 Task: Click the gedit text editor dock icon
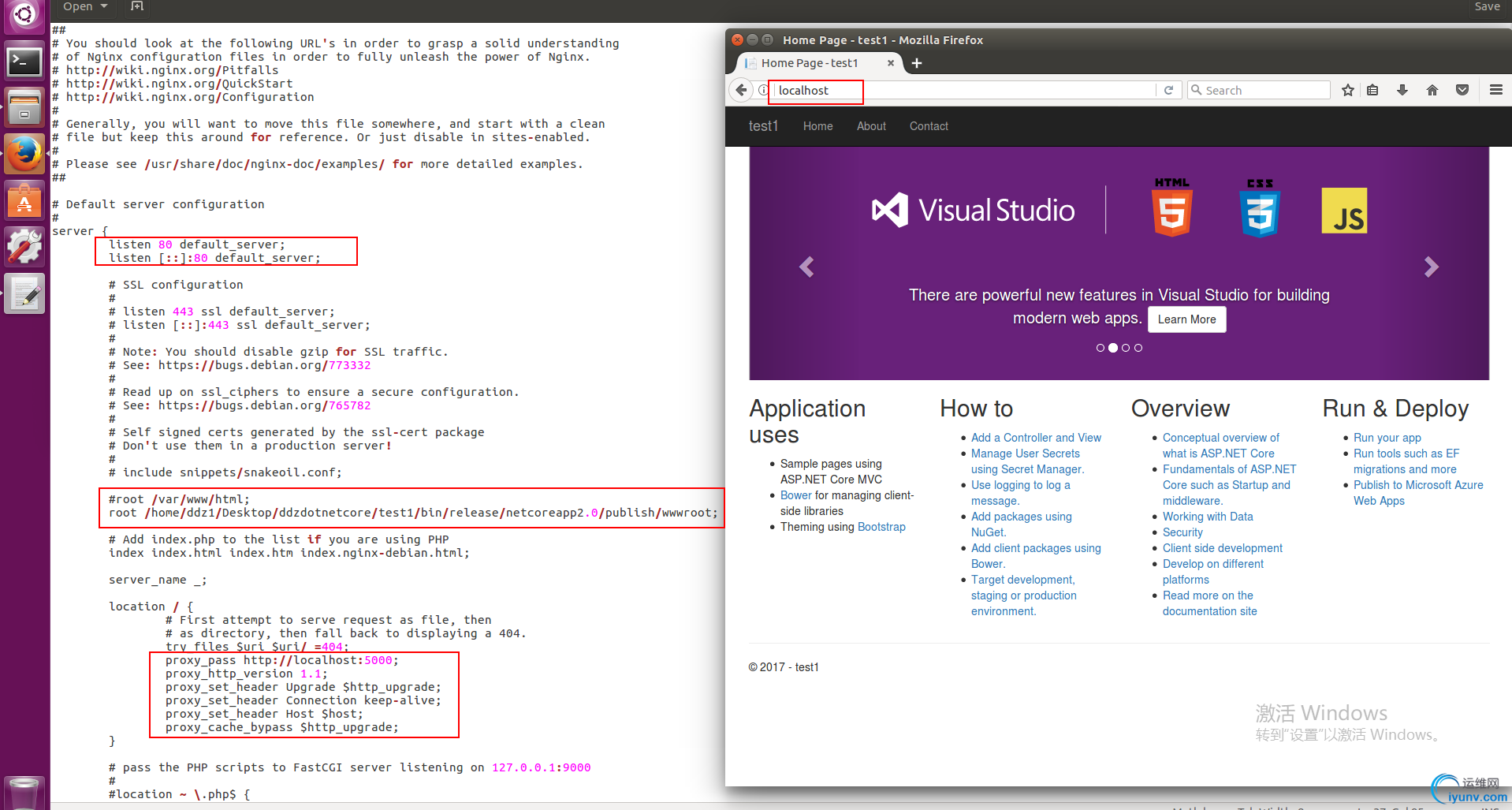(24, 294)
